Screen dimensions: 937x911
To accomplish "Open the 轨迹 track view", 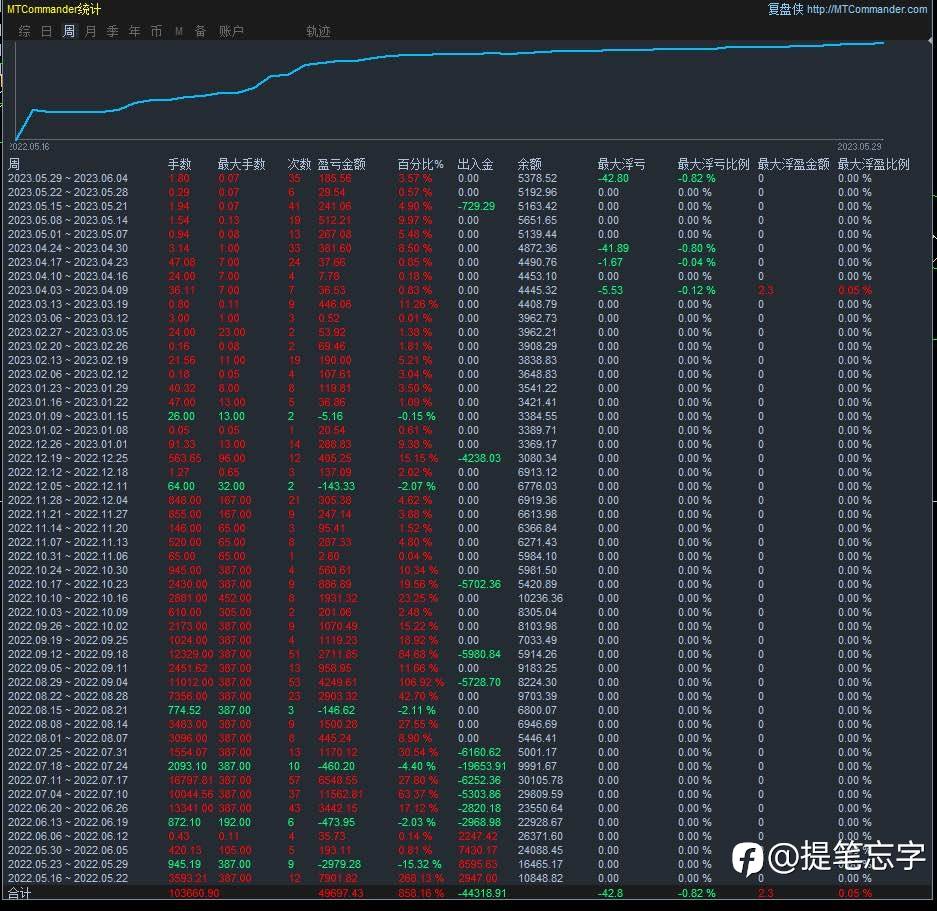I will 318,31.
